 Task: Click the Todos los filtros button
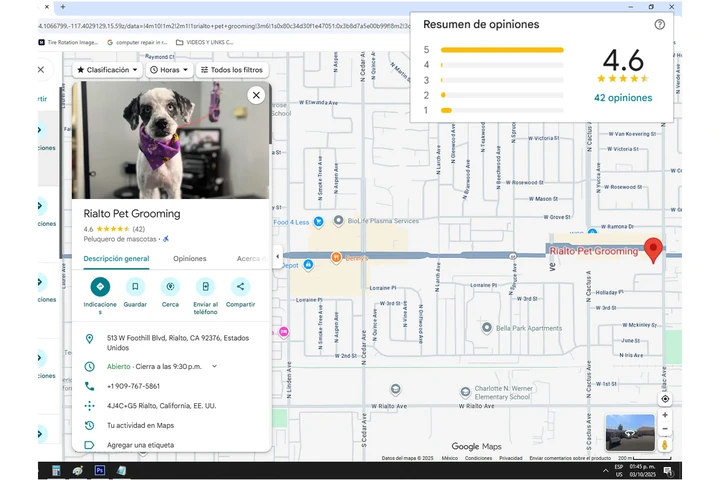coord(232,70)
